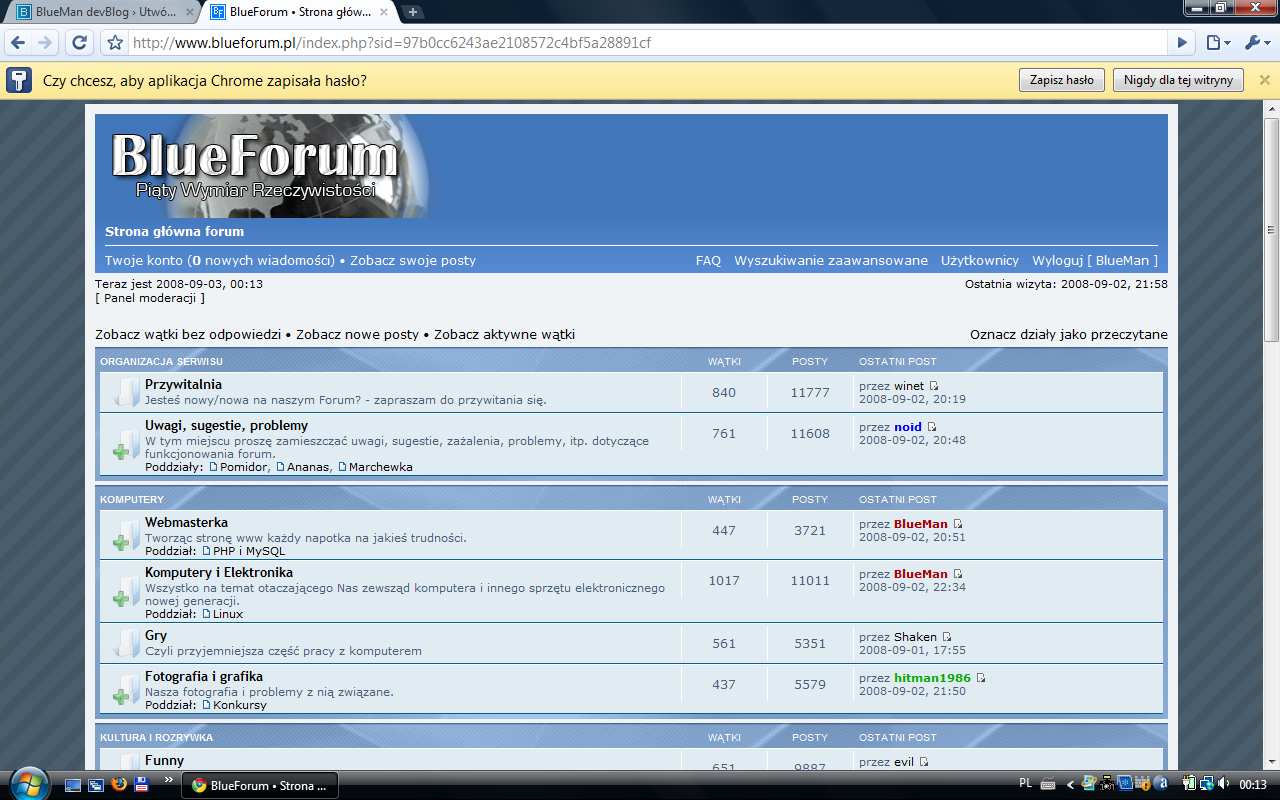Viewport: 1280px width, 800px height.
Task: Open the ORGANIZACJA SERWISU category
Action: [x=161, y=361]
